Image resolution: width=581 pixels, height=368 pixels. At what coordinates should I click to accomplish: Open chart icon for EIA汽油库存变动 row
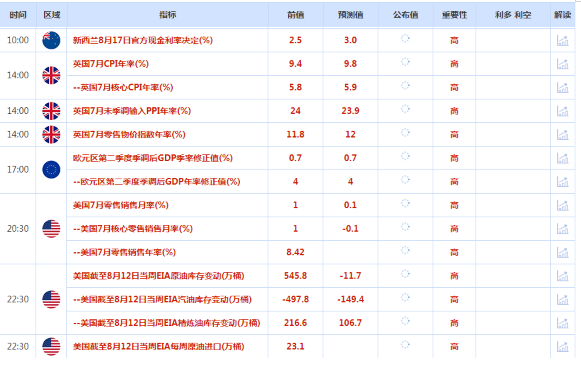[x=562, y=299]
